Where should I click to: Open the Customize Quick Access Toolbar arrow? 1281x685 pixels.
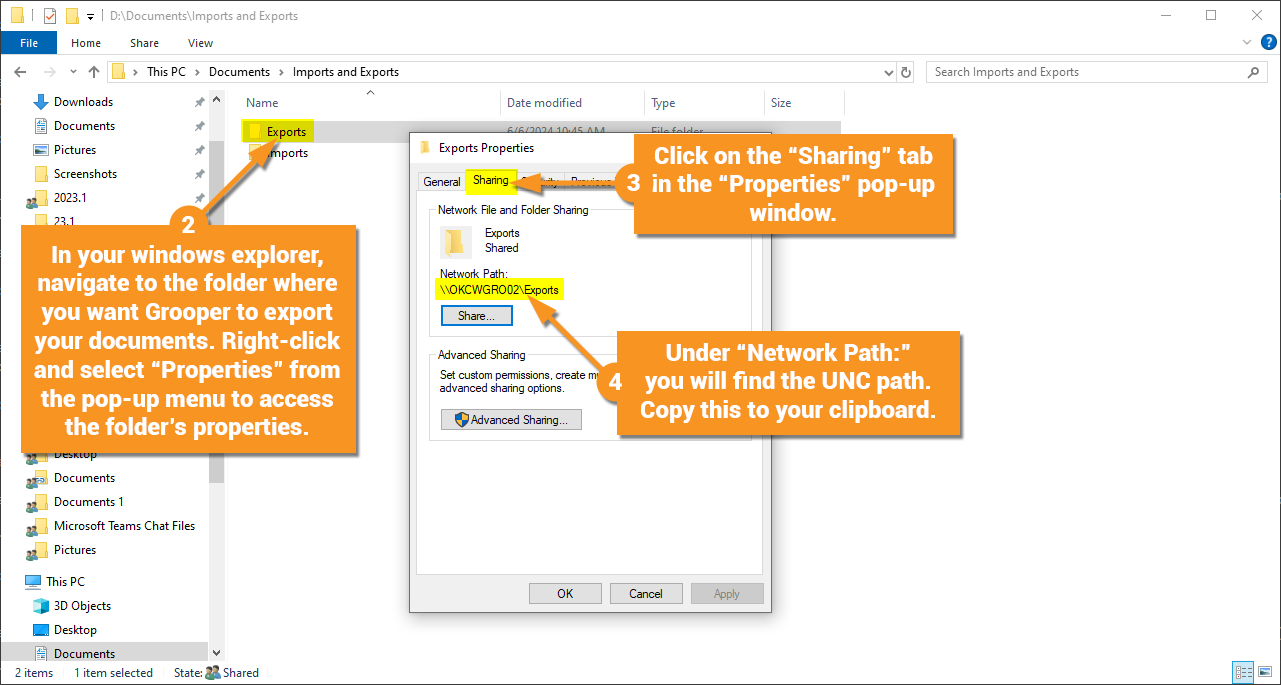pos(90,17)
